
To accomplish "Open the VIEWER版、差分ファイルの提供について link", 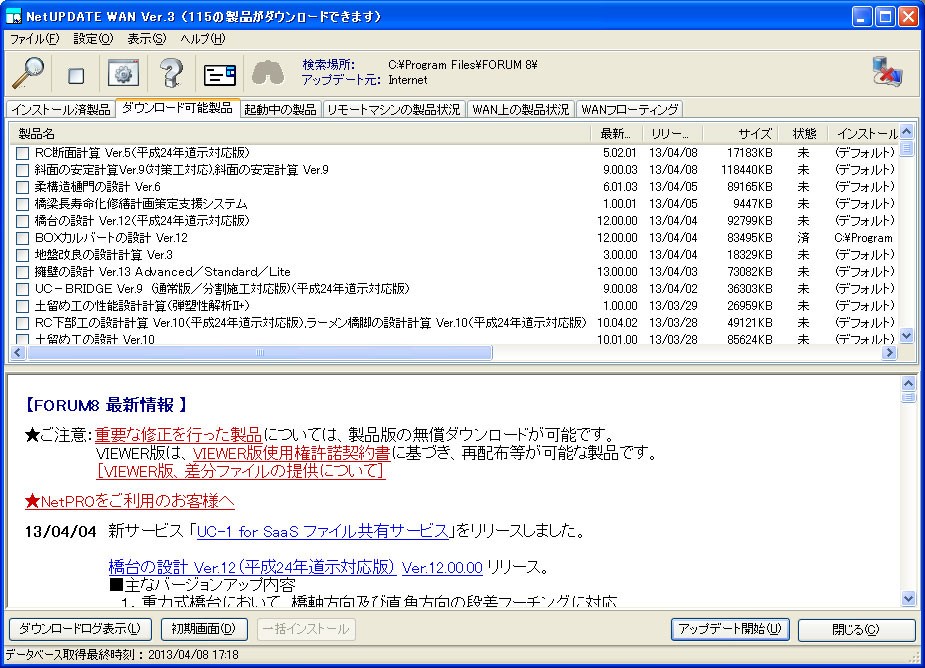I will [x=241, y=471].
